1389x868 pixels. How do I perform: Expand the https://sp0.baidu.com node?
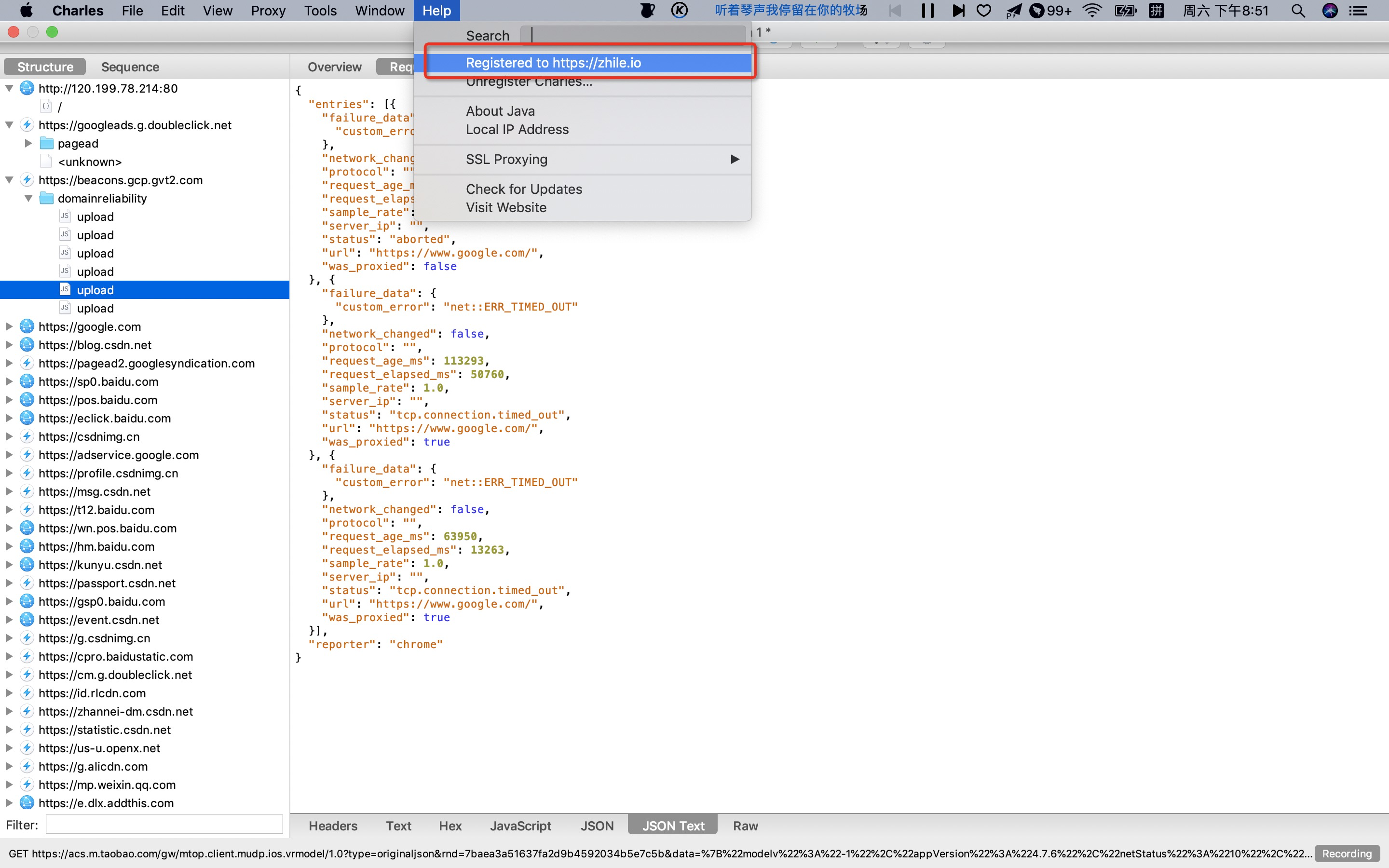(9, 381)
